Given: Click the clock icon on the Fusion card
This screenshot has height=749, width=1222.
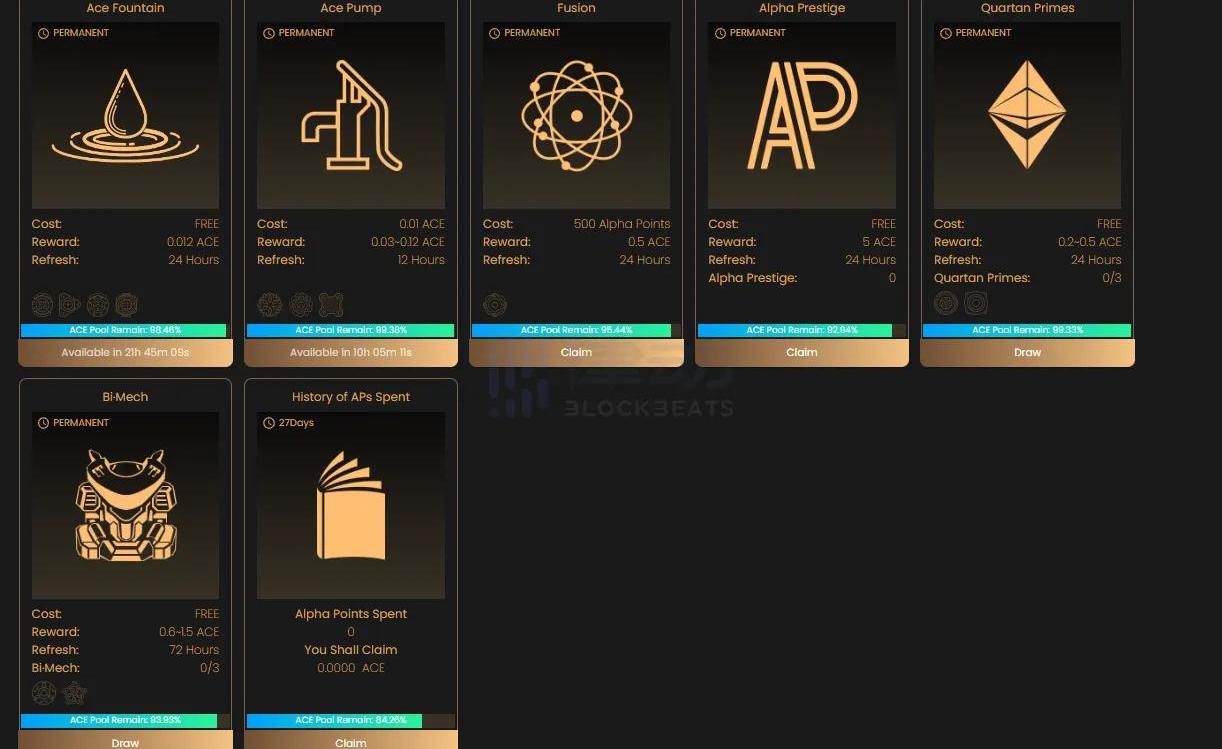Looking at the screenshot, I should tap(494, 33).
